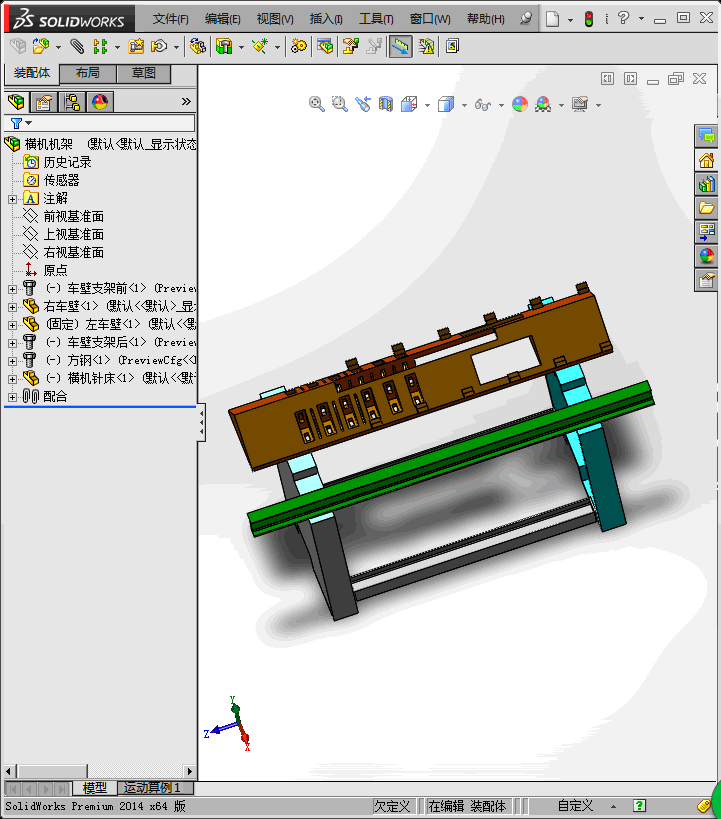Click the View Orientation cube icon
721x819 pixels.
pos(409,104)
